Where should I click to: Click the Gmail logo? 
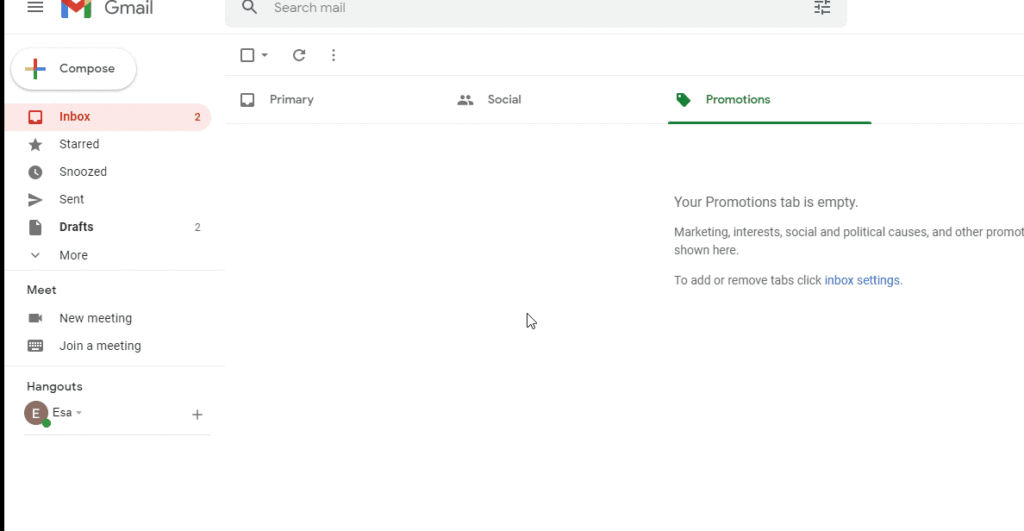(106, 8)
